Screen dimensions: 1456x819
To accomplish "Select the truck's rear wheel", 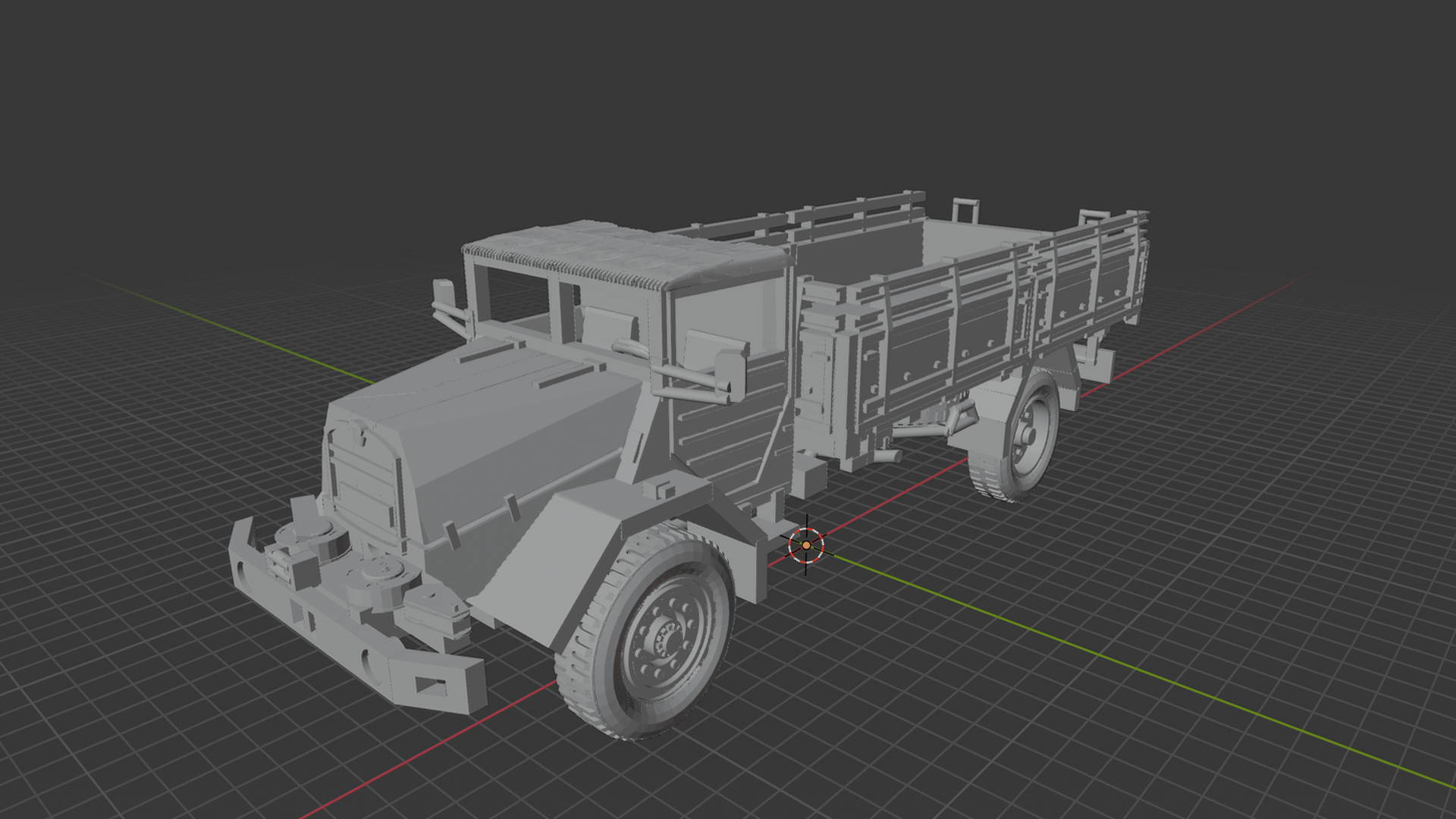I will tap(1016, 434).
